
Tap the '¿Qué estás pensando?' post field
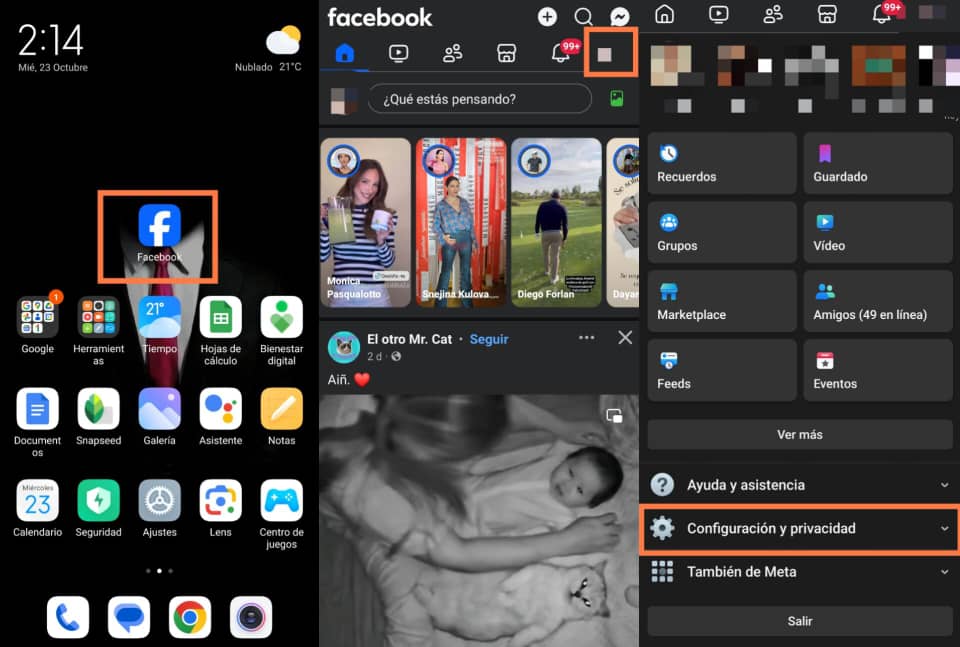coord(480,99)
